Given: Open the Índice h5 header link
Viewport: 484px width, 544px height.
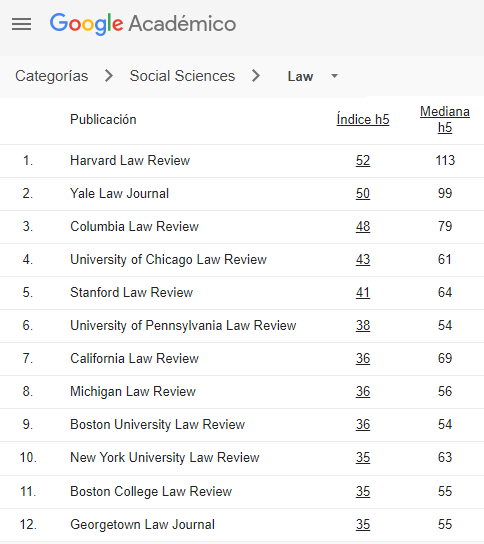Looking at the screenshot, I should [x=363, y=119].
